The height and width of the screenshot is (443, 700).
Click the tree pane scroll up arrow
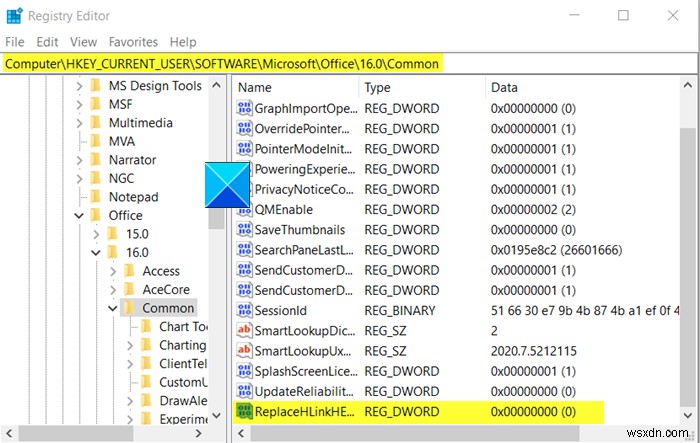217,85
